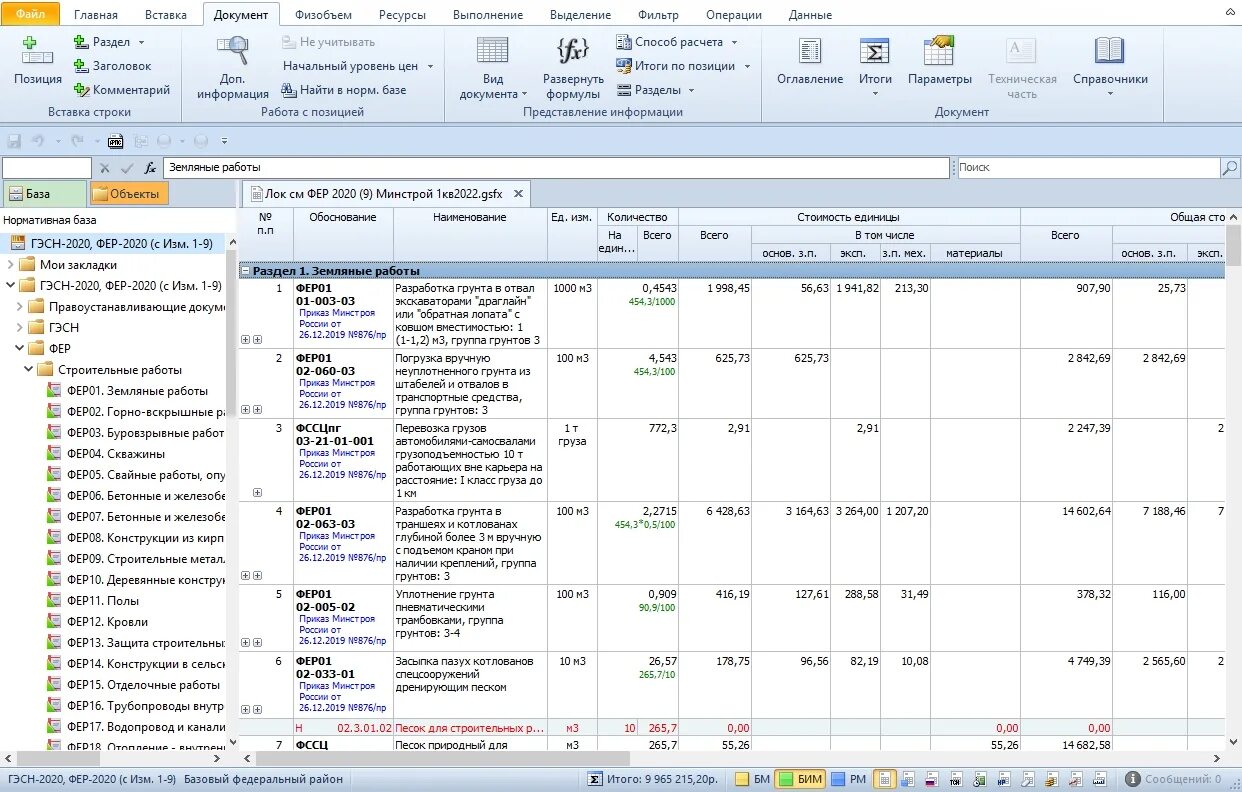Image resolution: width=1242 pixels, height=792 pixels.
Task: Expand the Правоустанавливающие документы node
Action: [x=19, y=307]
